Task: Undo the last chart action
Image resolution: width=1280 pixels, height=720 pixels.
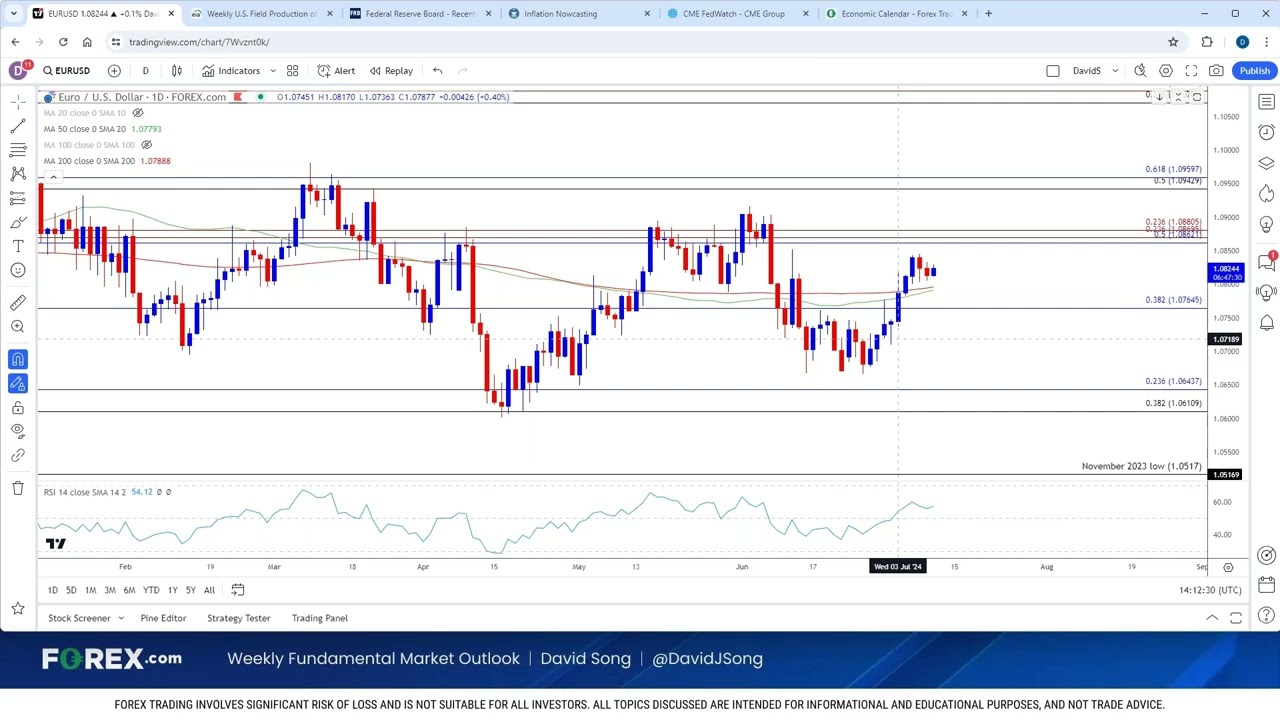Action: [x=437, y=71]
